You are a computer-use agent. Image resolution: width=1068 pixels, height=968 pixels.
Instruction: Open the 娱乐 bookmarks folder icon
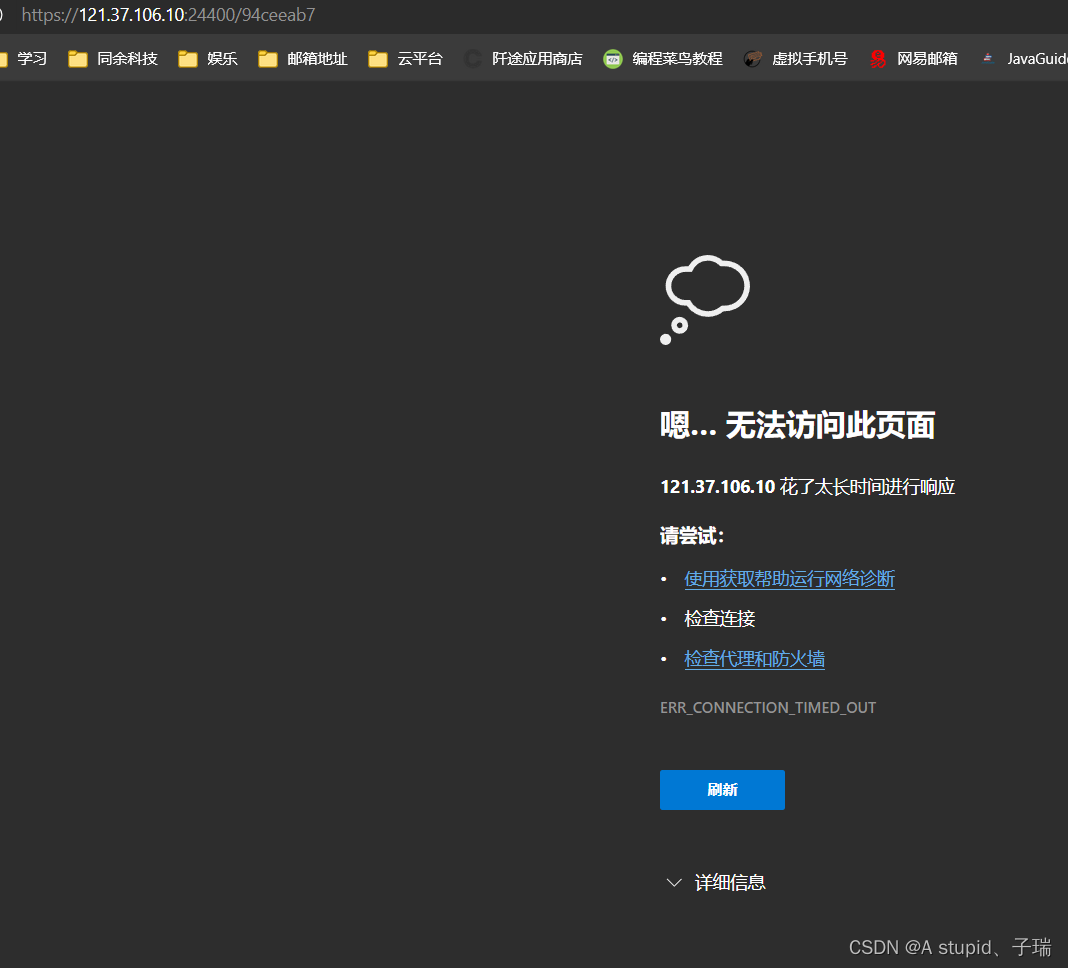187,59
